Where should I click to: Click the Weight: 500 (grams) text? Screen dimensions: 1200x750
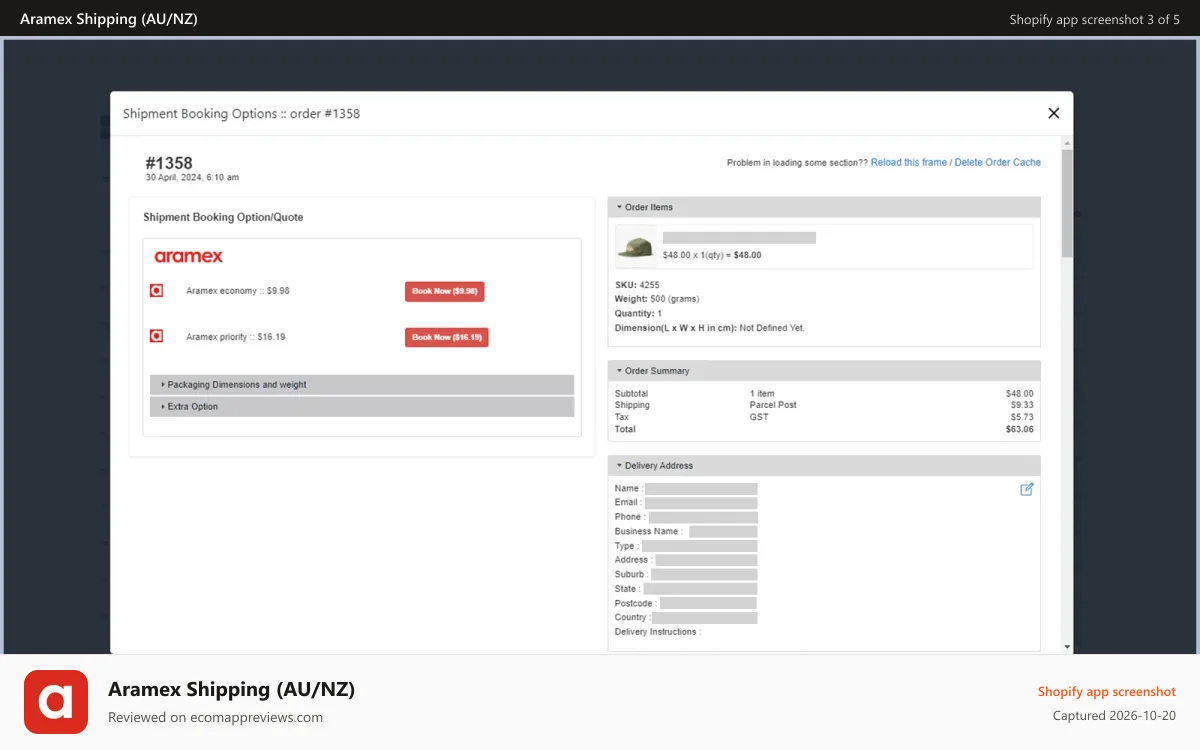tap(657, 299)
